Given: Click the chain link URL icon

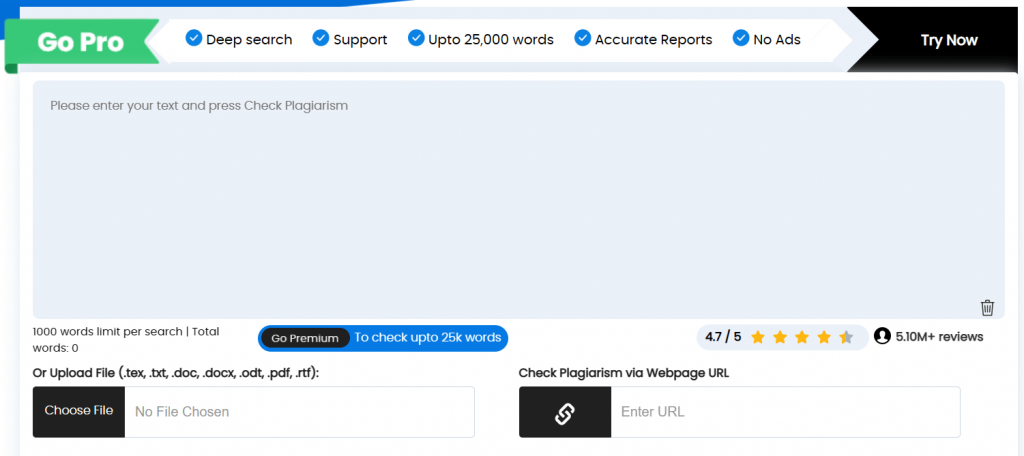Looking at the screenshot, I should 565,412.
